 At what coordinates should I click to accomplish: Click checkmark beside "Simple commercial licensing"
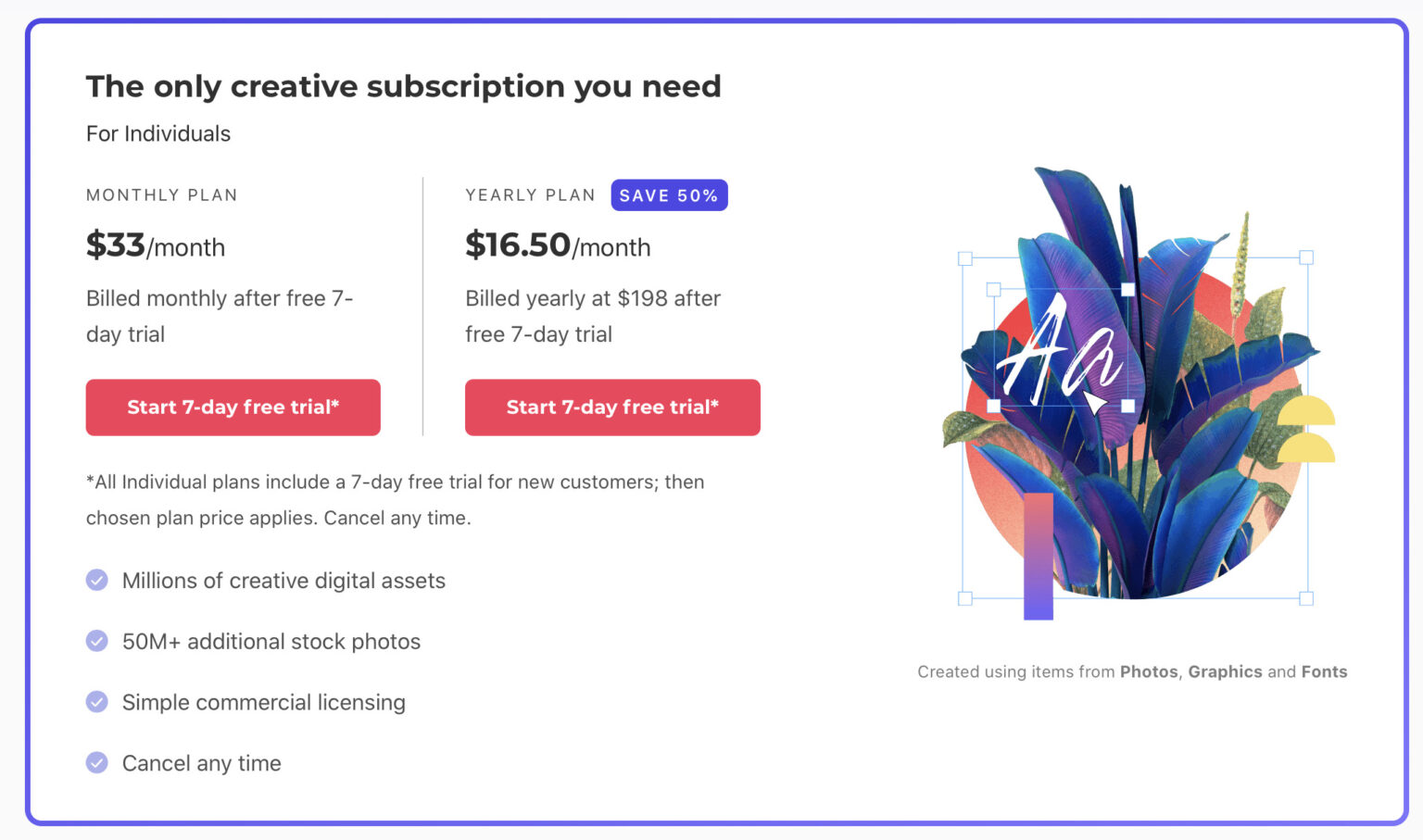97,702
